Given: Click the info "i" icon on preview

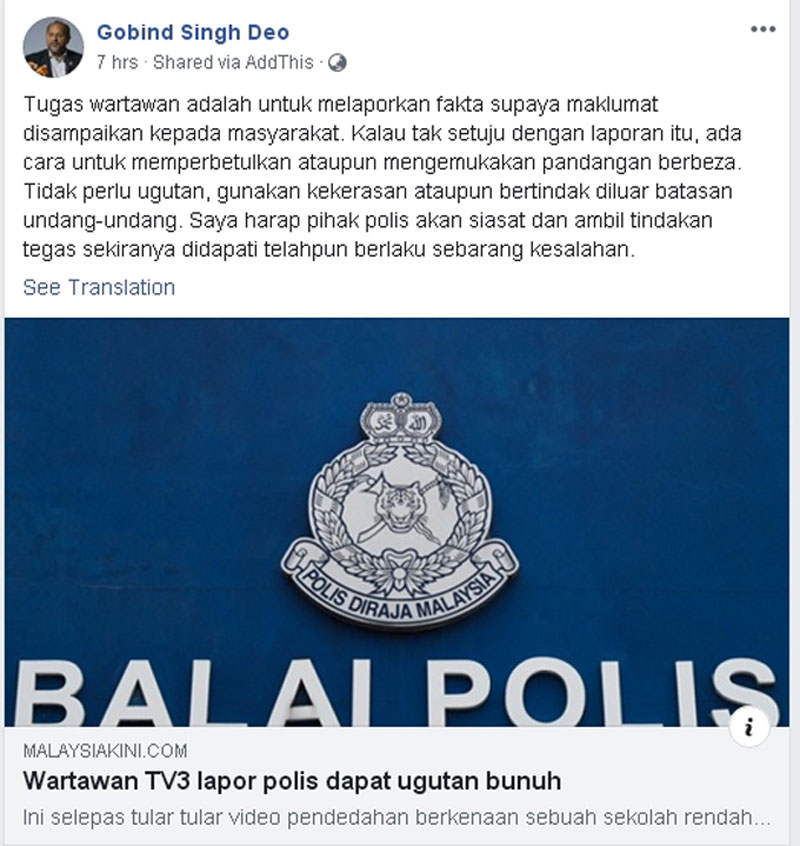Looking at the screenshot, I should (749, 728).
